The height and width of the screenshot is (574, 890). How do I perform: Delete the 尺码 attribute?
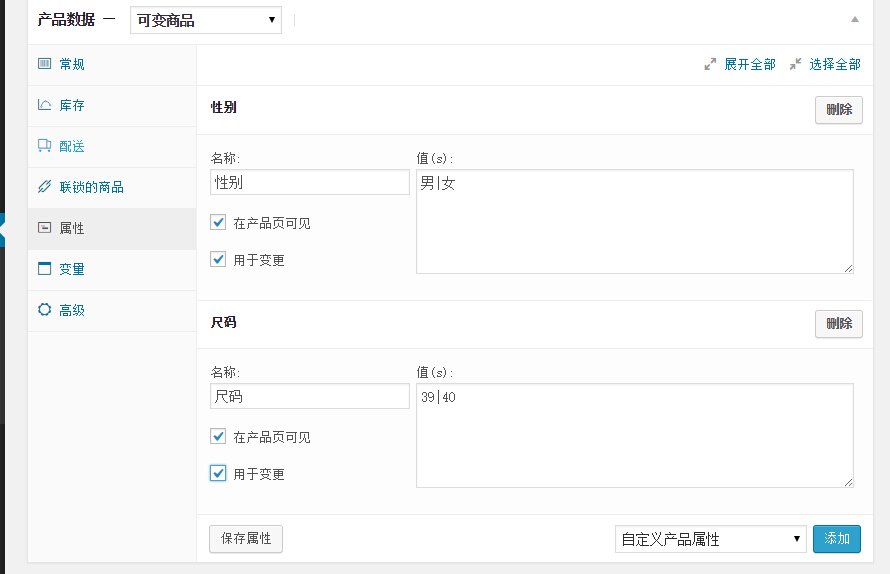pyautogui.click(x=839, y=324)
